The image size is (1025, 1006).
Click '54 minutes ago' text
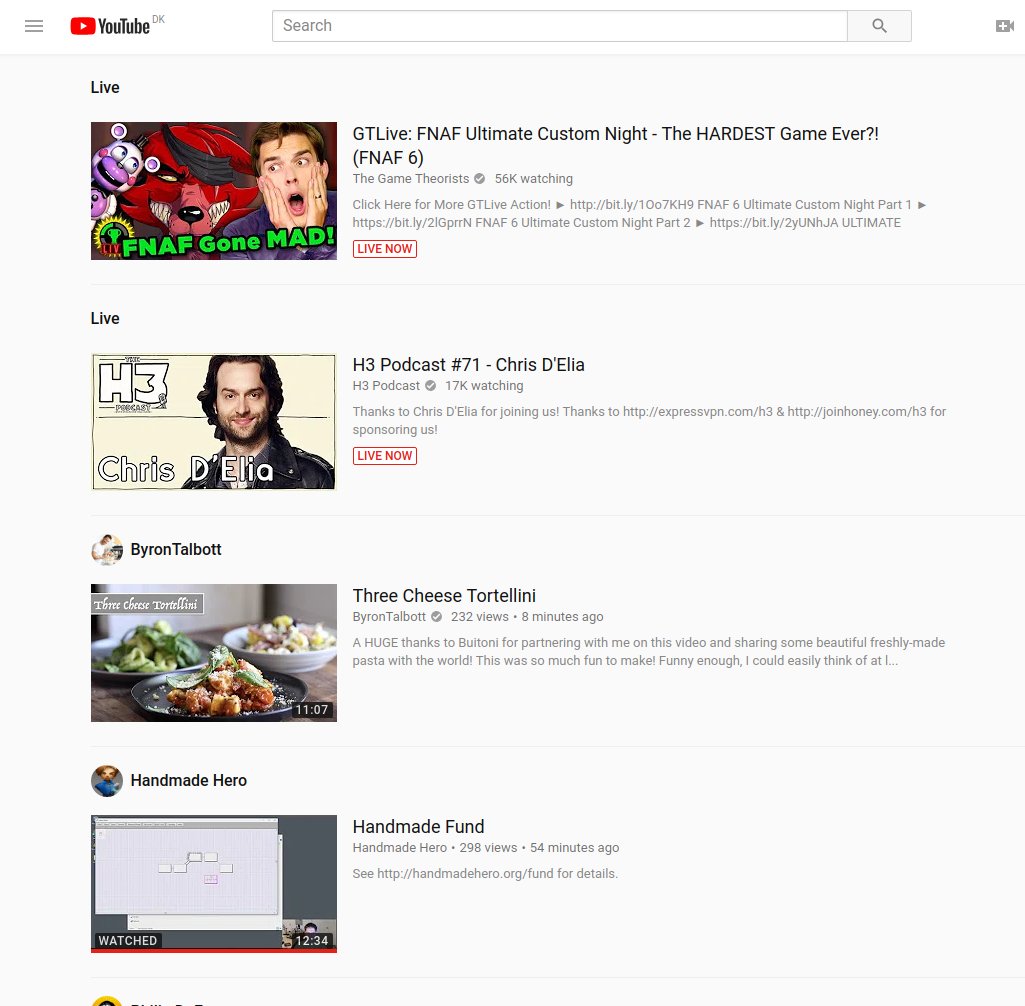(575, 848)
